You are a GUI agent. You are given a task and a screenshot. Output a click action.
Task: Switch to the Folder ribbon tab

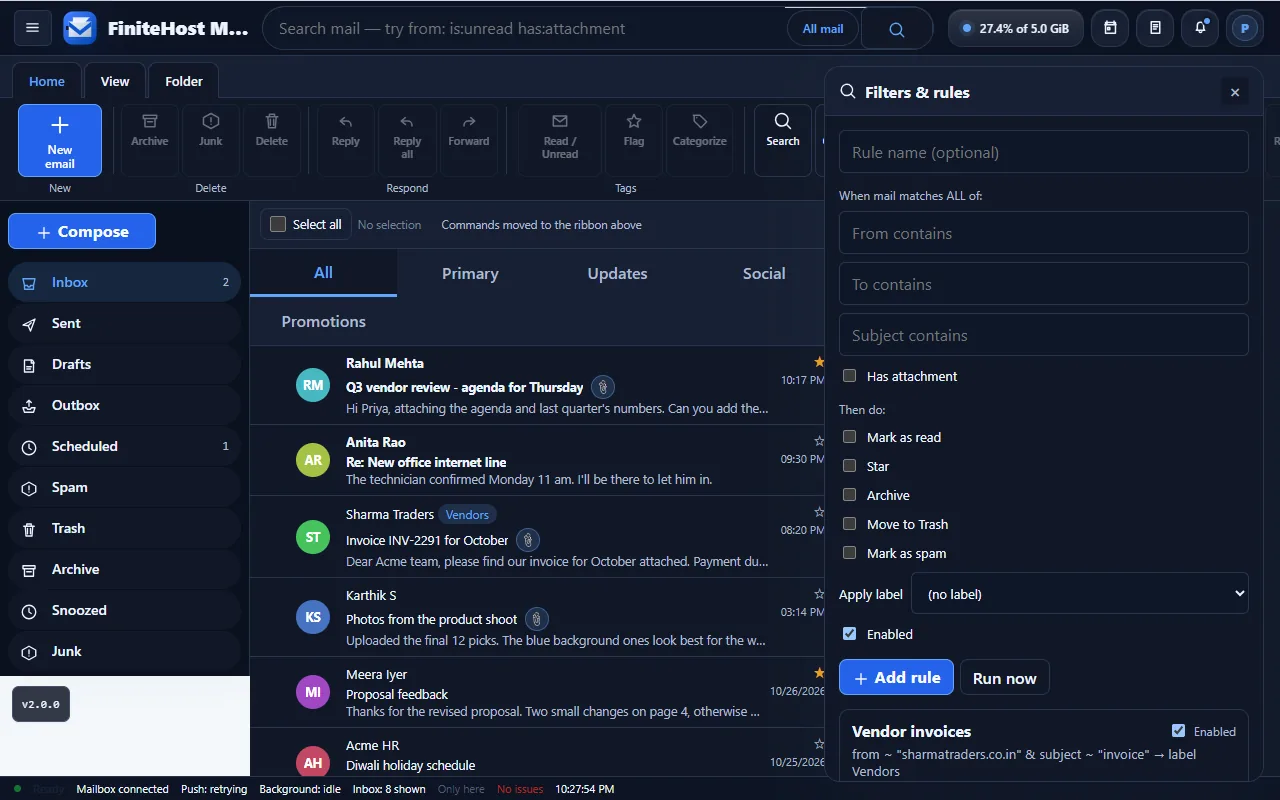(x=184, y=81)
